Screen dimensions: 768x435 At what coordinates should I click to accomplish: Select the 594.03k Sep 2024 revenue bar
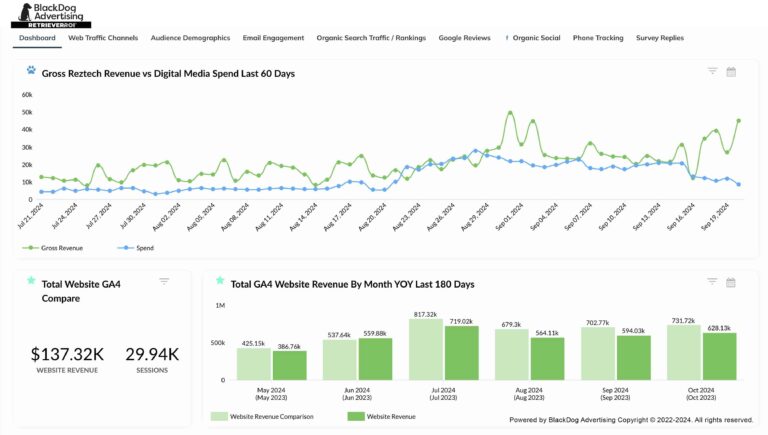pyautogui.click(x=634, y=358)
